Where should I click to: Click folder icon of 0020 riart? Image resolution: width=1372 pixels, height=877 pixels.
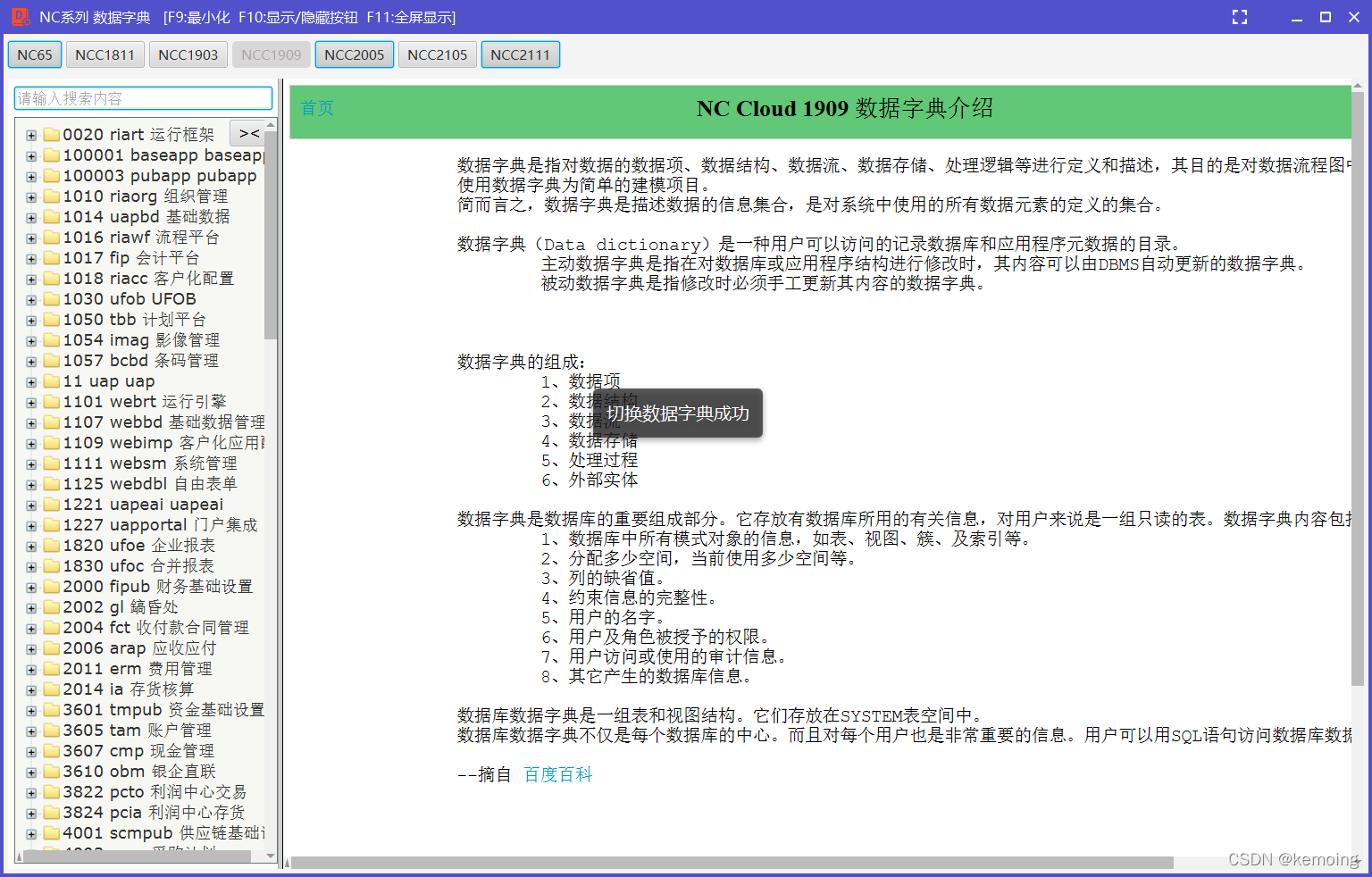[x=52, y=135]
